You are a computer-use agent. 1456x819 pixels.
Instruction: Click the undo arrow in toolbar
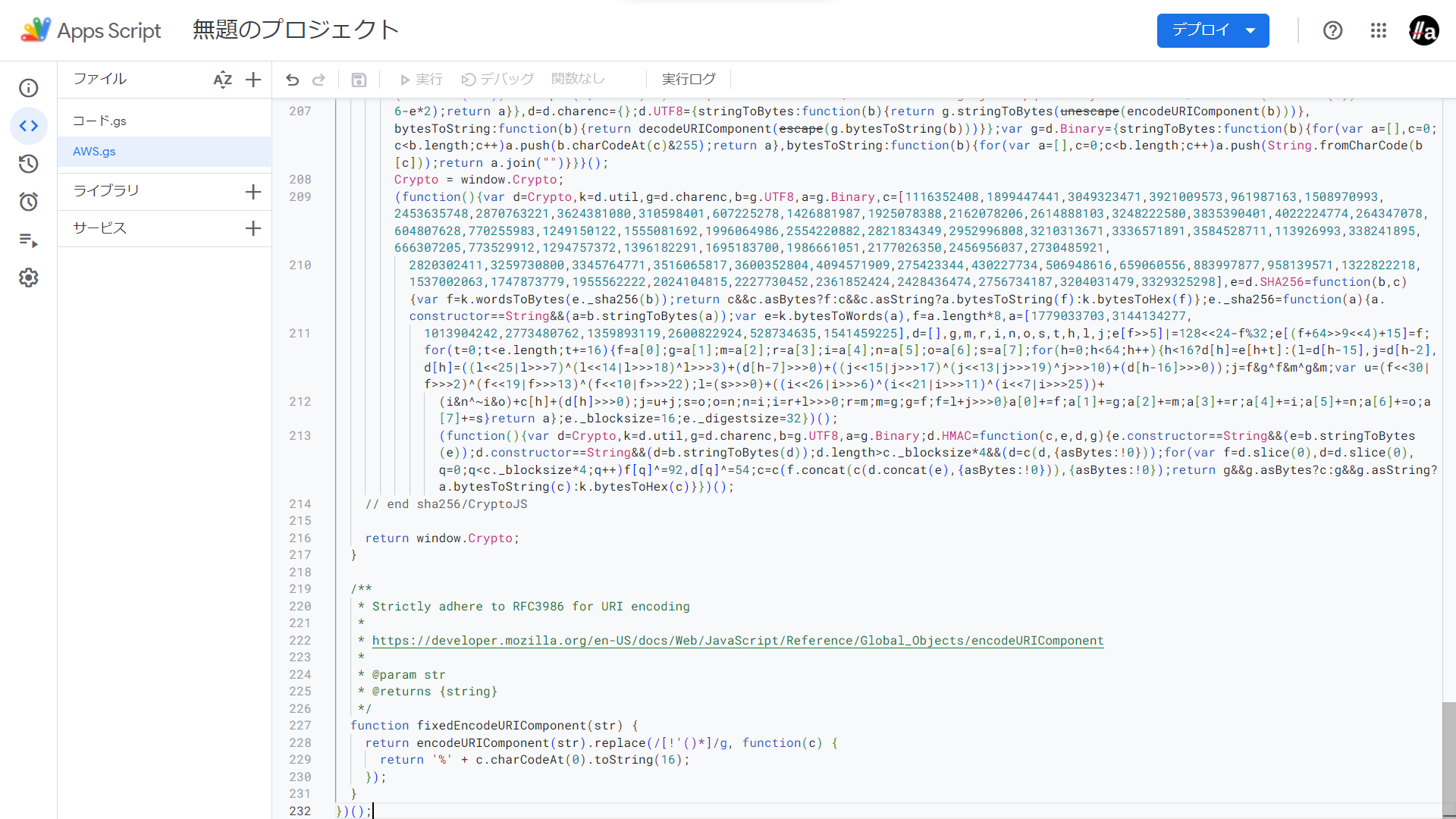(x=293, y=80)
